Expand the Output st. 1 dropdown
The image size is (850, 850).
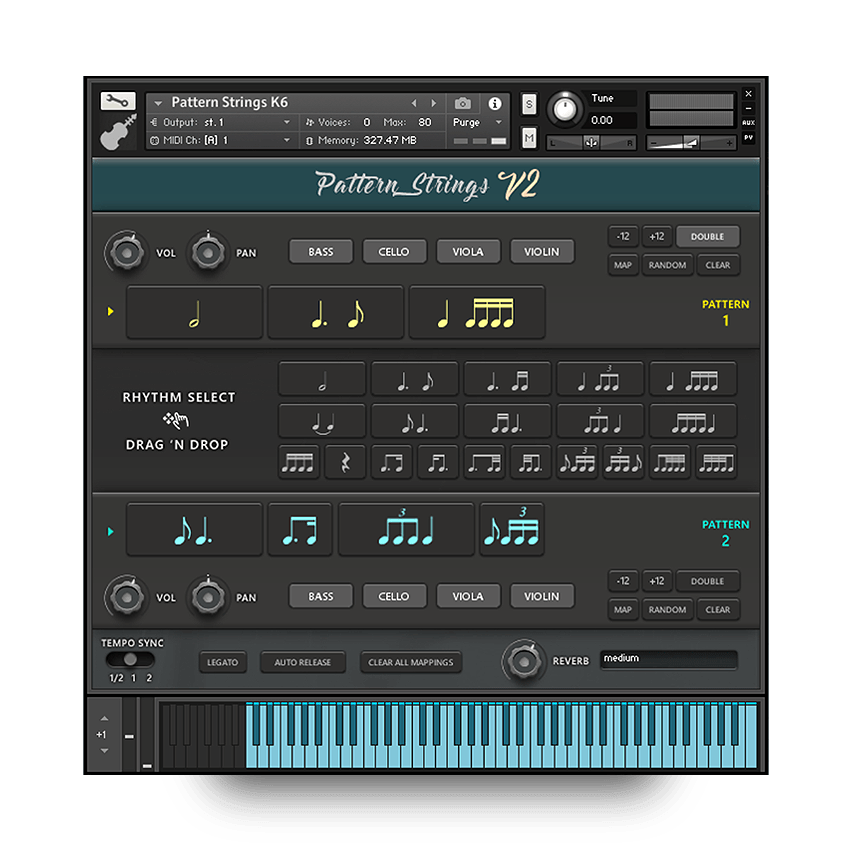tap(287, 122)
